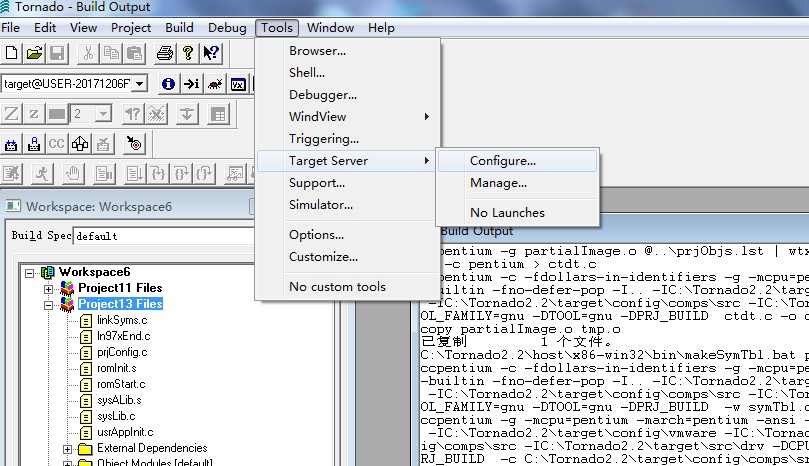
Task: Choose Support... from the Tools menu
Action: tap(347, 183)
